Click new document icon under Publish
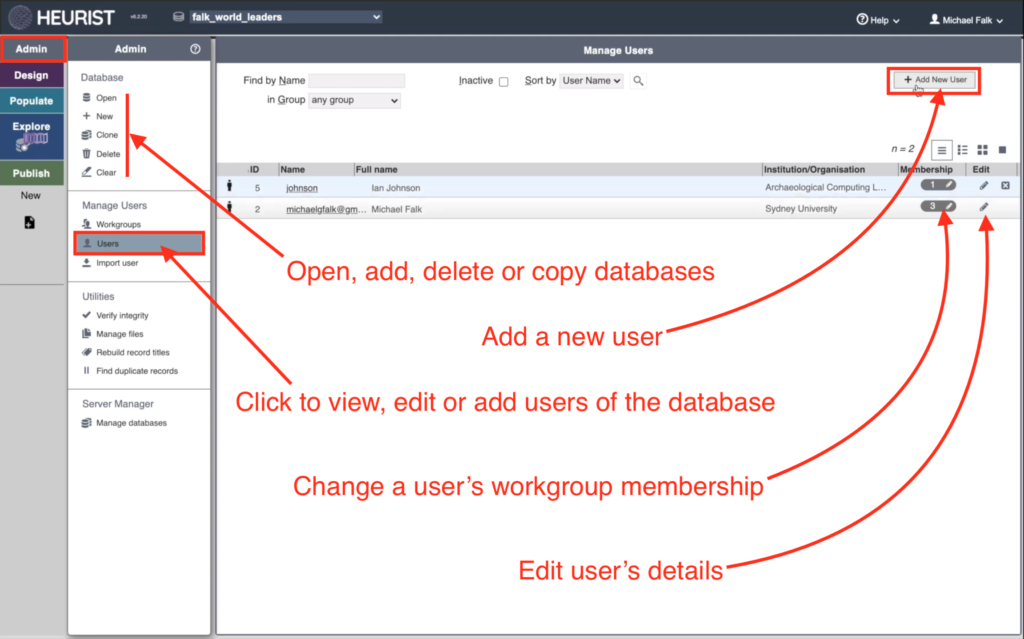 coord(29,222)
